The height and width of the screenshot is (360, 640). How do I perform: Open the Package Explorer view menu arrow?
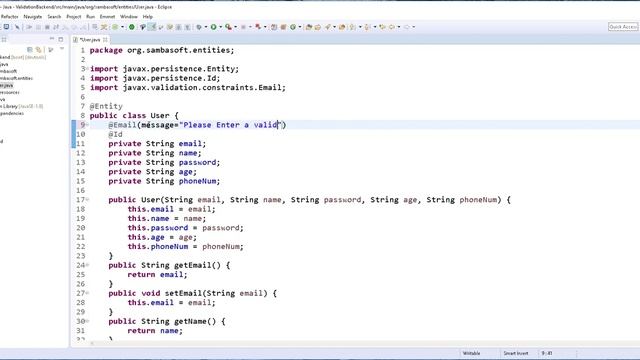[x=62, y=49]
